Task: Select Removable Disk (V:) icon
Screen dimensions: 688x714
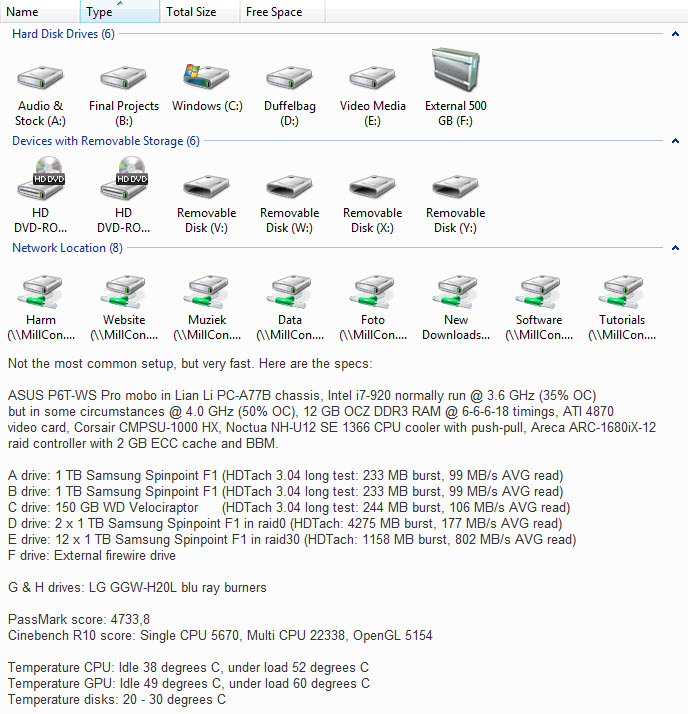Action: coord(206,187)
